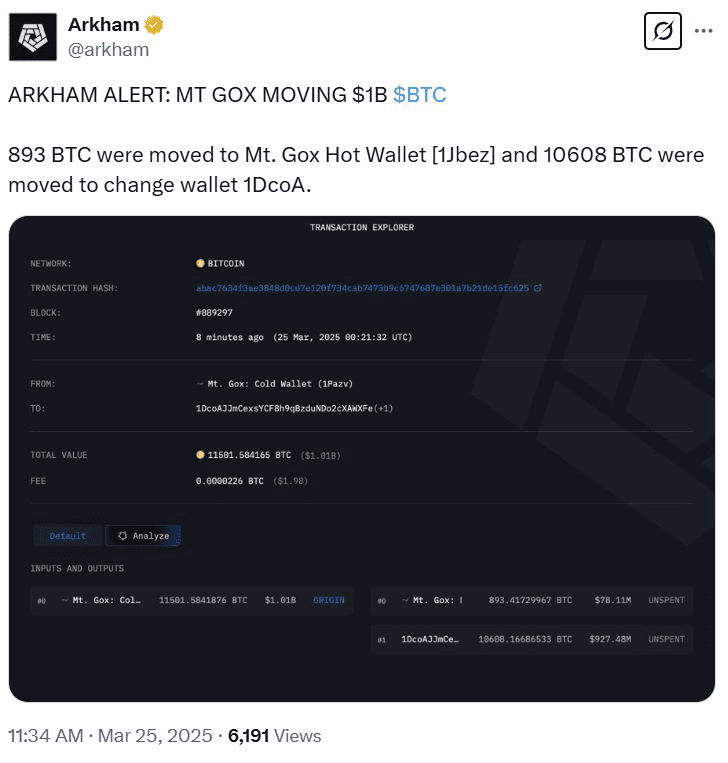Click the 1DcoAJJmCe output row #1

pos(532,639)
